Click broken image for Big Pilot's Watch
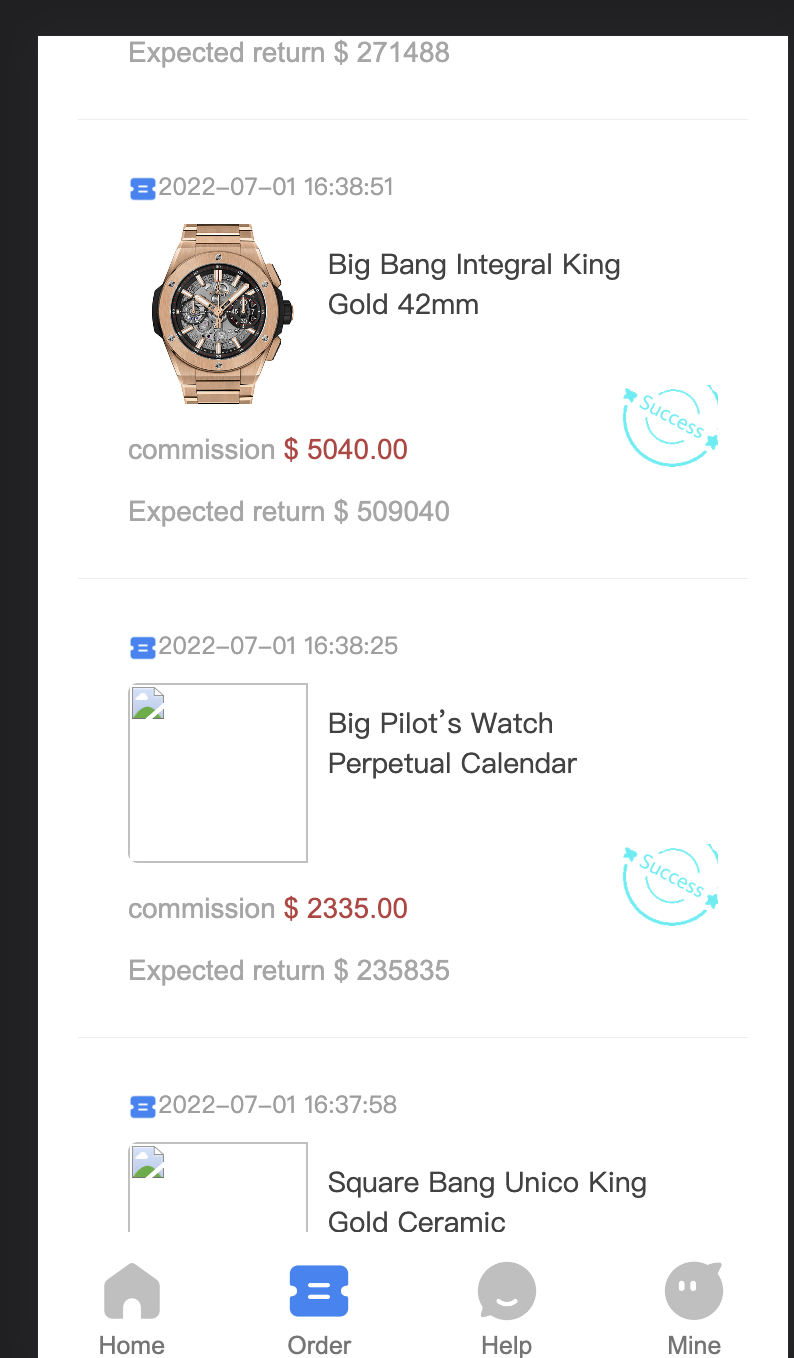794x1358 pixels. (x=218, y=772)
